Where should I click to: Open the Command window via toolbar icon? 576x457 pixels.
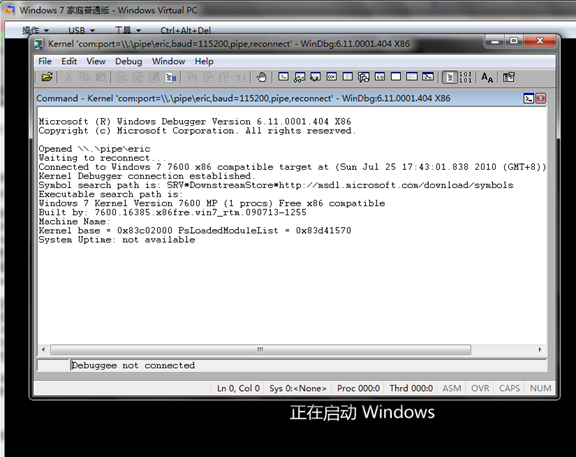click(x=283, y=77)
